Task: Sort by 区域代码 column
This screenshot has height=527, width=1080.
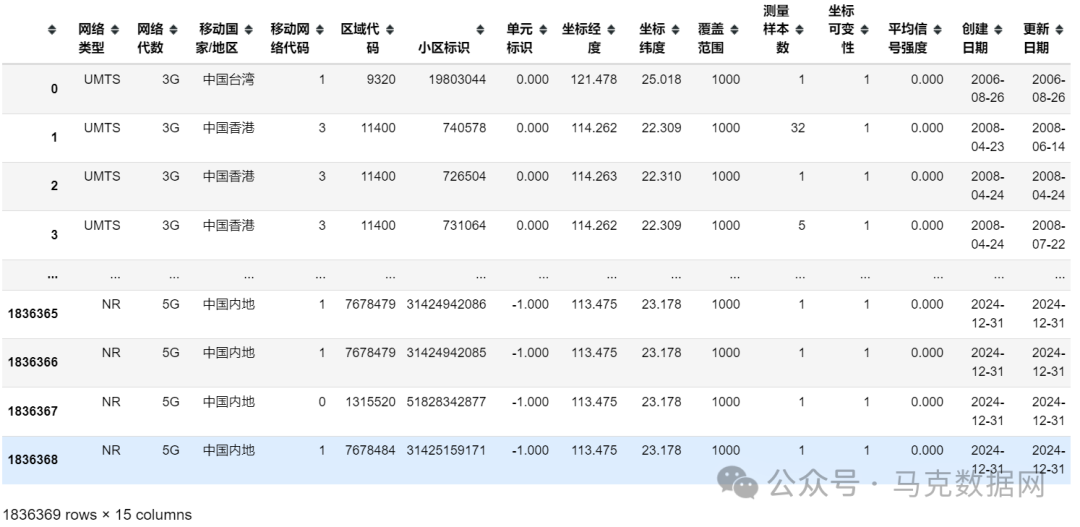Action: click(390, 30)
